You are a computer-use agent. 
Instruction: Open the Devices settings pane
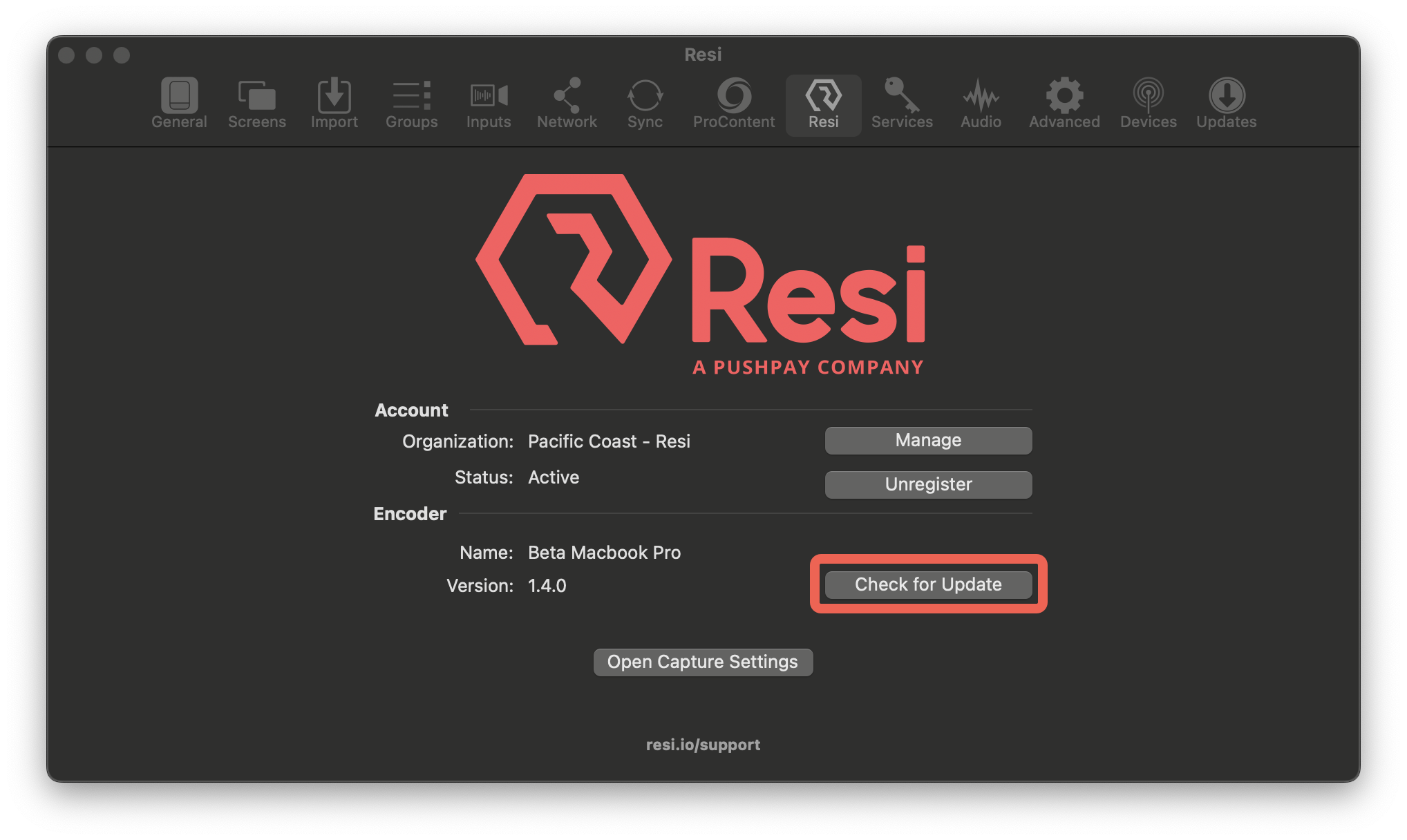pyautogui.click(x=1148, y=104)
